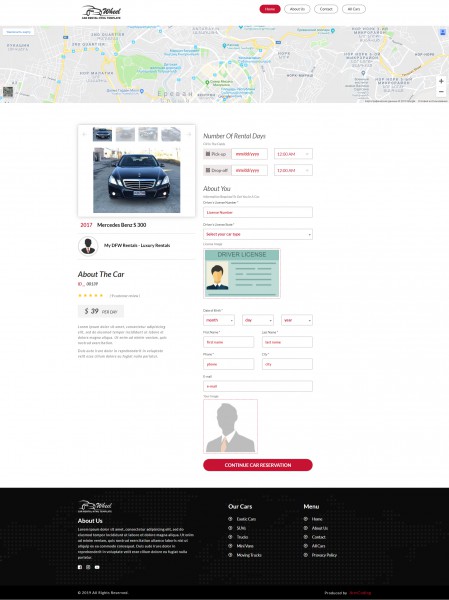Select the third car thumbnail
The height and width of the screenshot is (600, 449).
(x=148, y=134)
